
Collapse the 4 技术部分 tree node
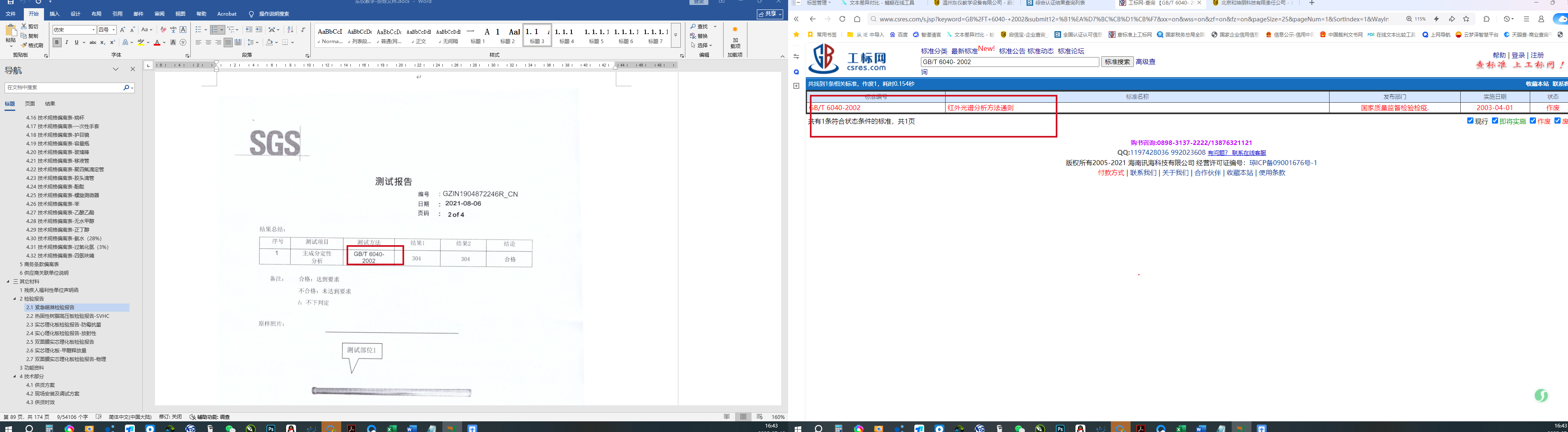tap(15, 377)
